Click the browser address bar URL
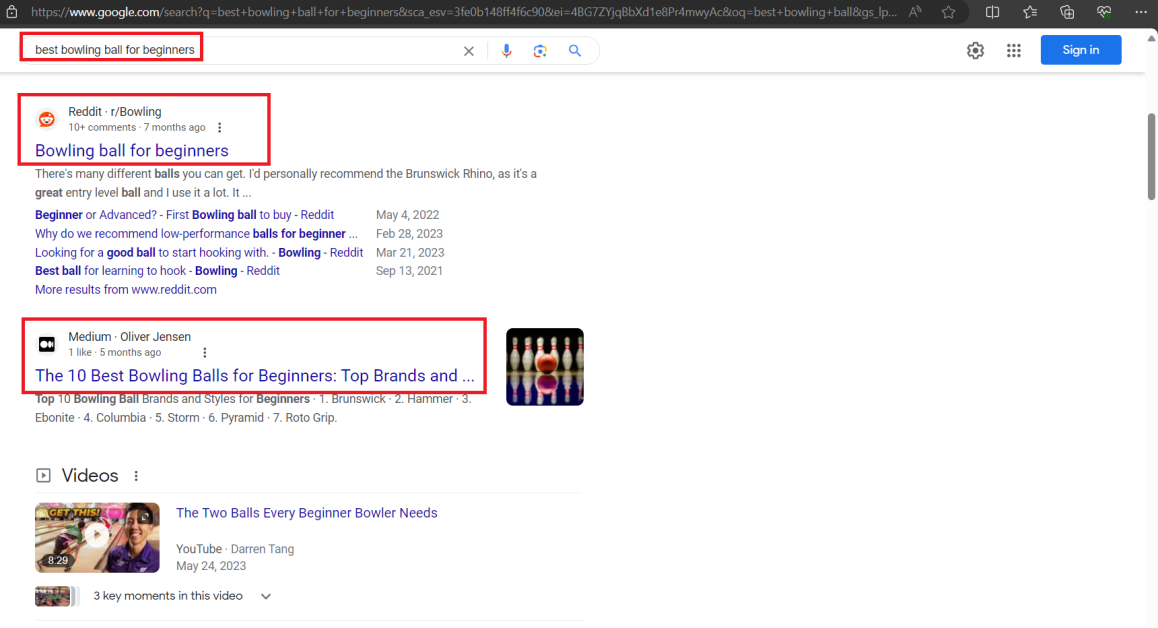The height and width of the screenshot is (628, 1158). [x=464, y=12]
